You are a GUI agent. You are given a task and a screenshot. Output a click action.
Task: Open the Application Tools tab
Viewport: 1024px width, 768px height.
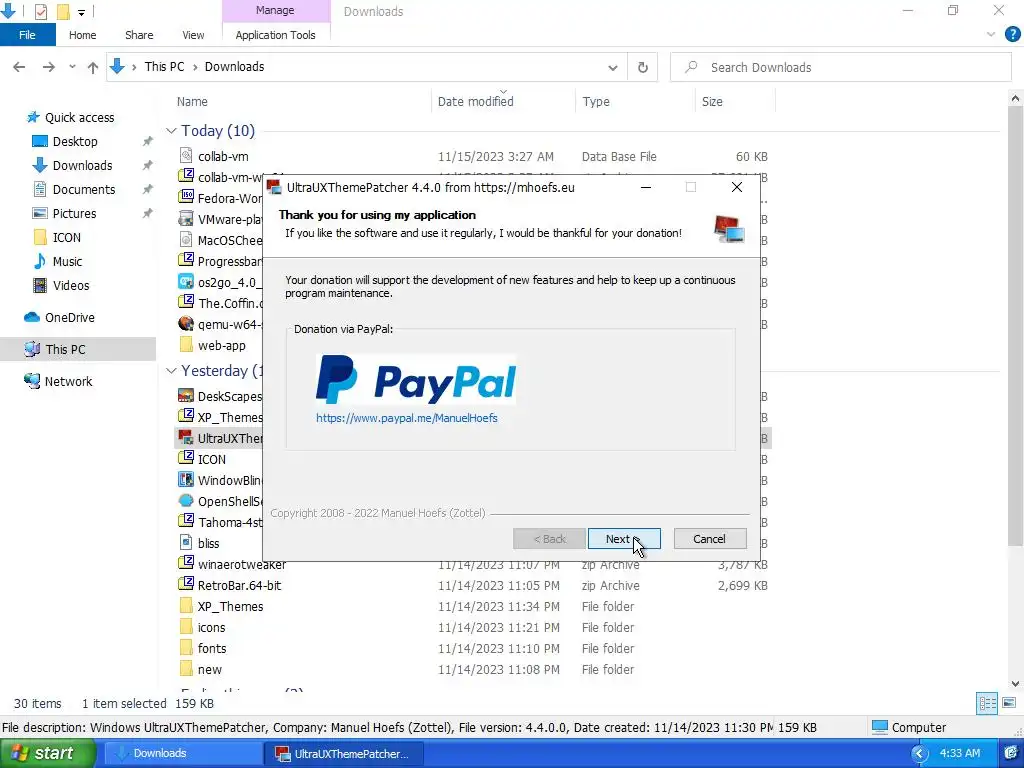tap(276, 35)
